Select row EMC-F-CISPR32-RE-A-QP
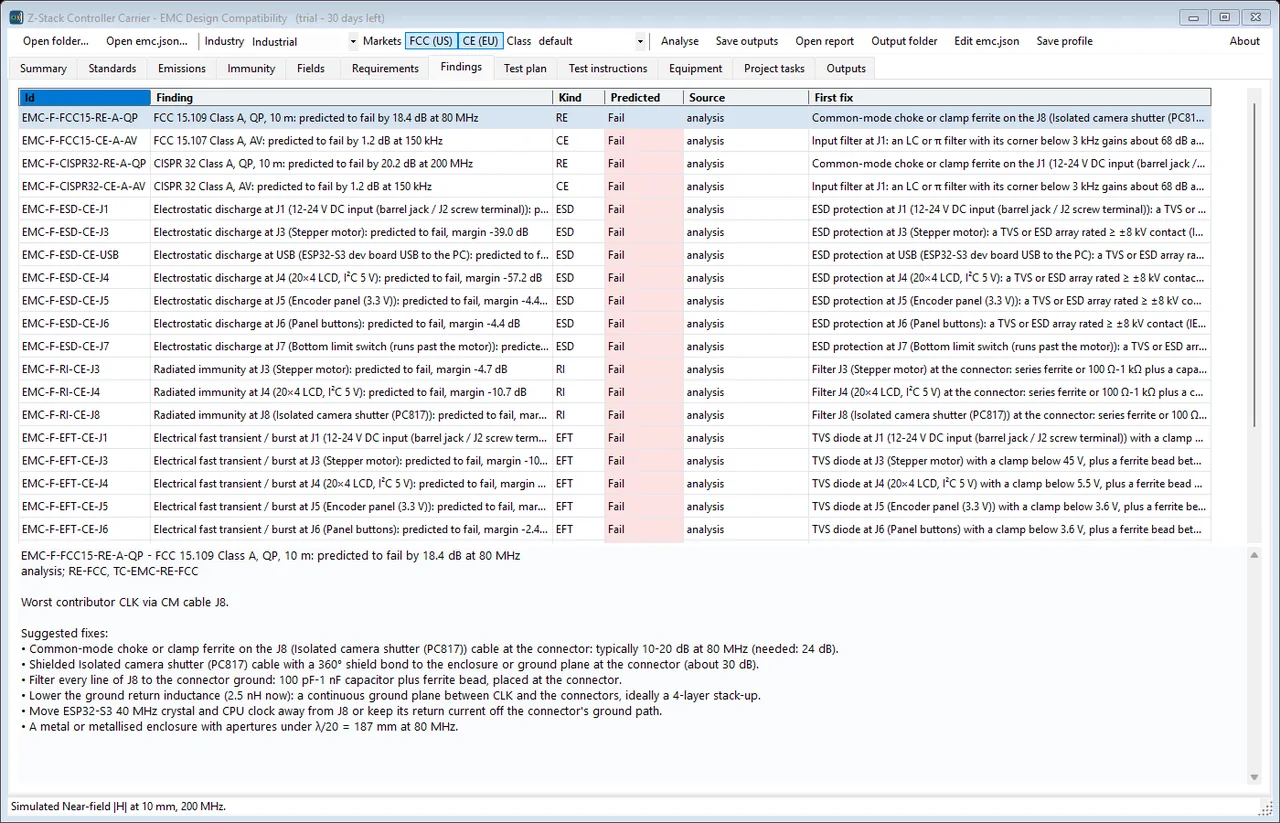 [x=615, y=163]
